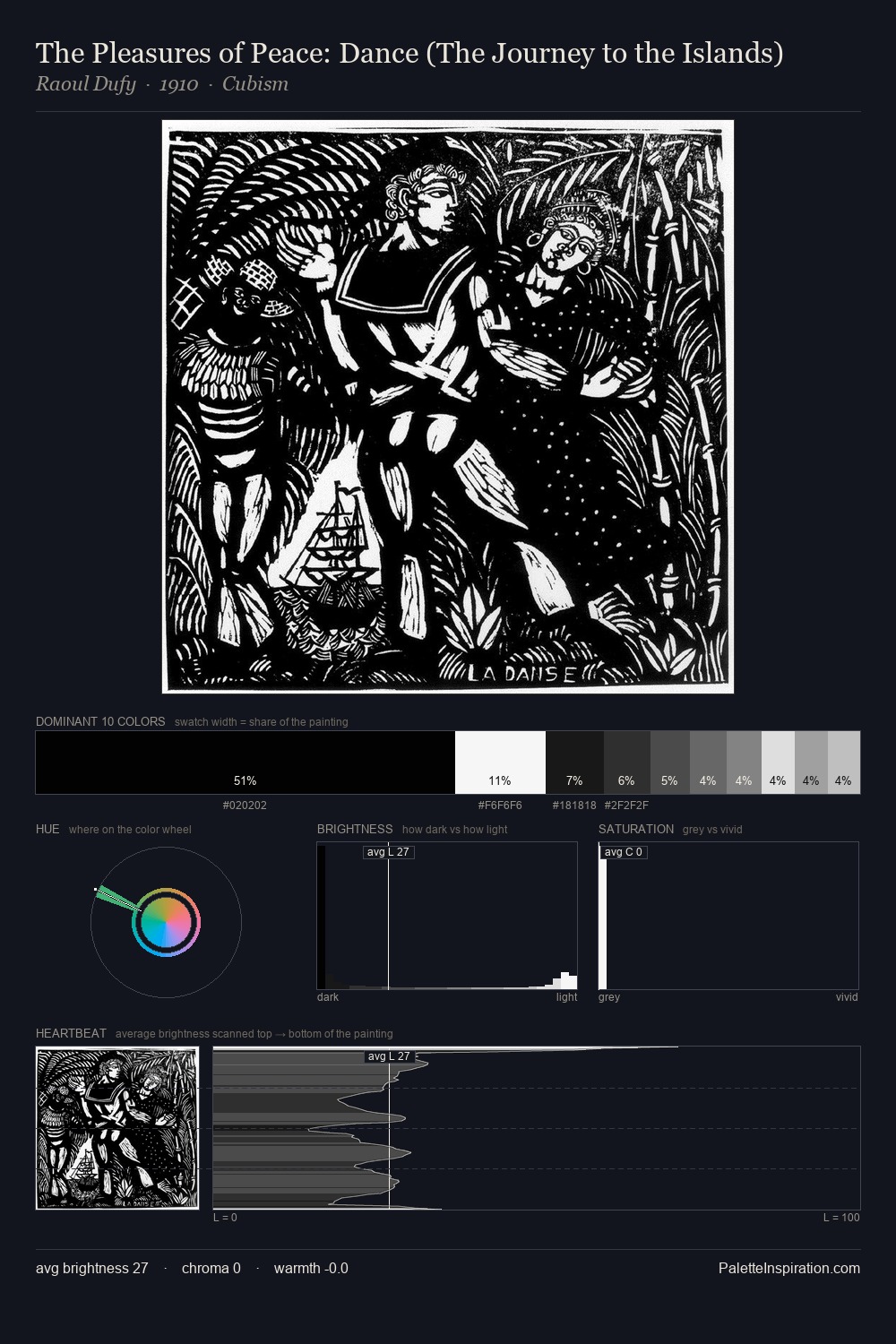Click the heartbeat painting thumbnail

(x=117, y=1128)
